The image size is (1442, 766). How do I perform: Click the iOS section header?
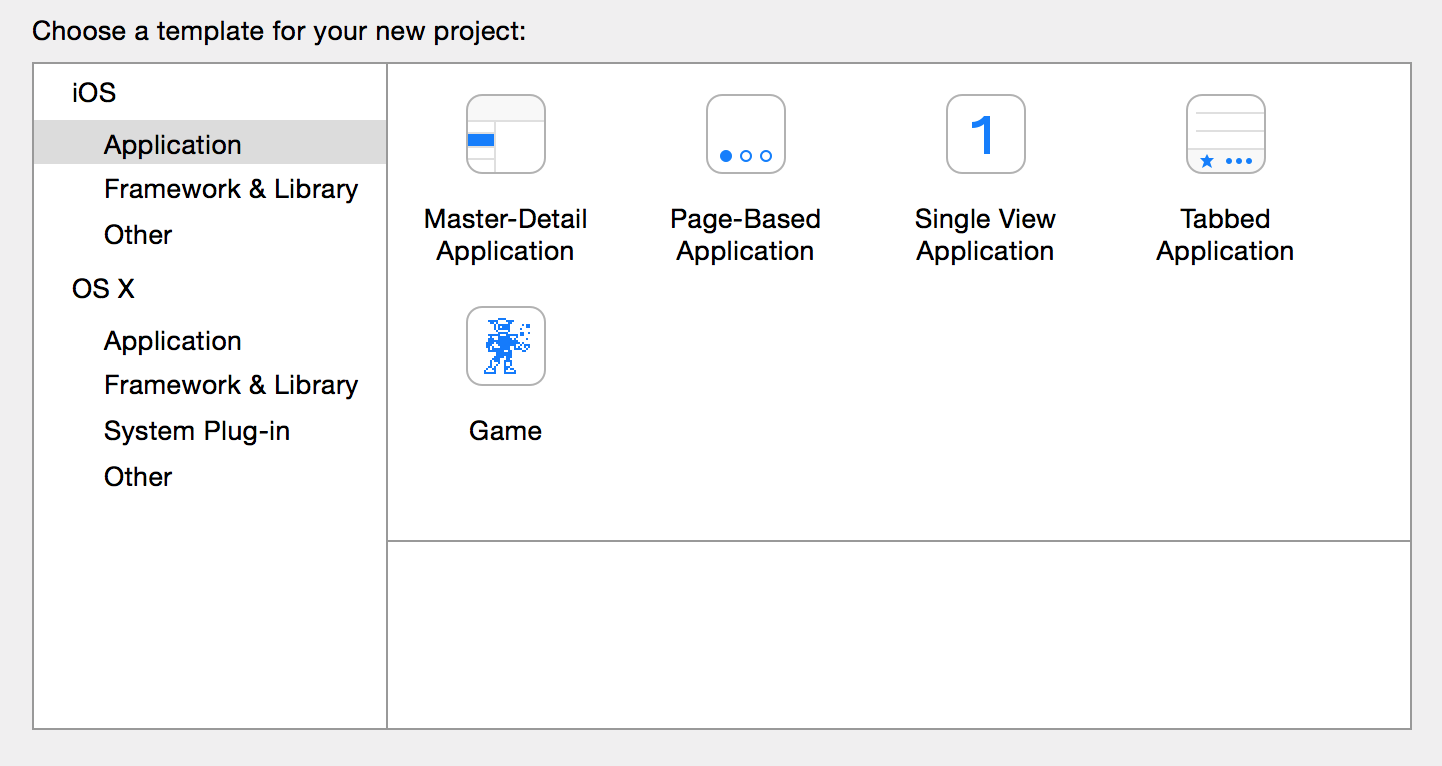94,93
